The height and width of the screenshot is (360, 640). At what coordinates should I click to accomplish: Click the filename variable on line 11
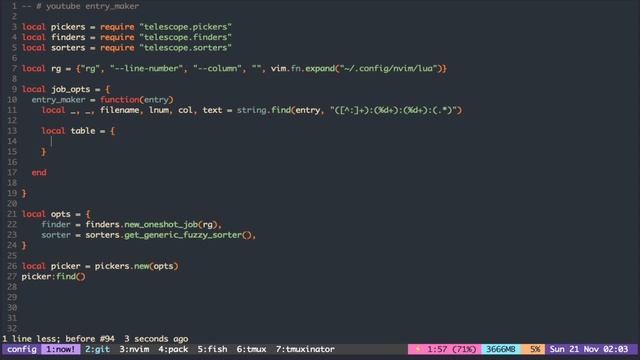(x=120, y=110)
